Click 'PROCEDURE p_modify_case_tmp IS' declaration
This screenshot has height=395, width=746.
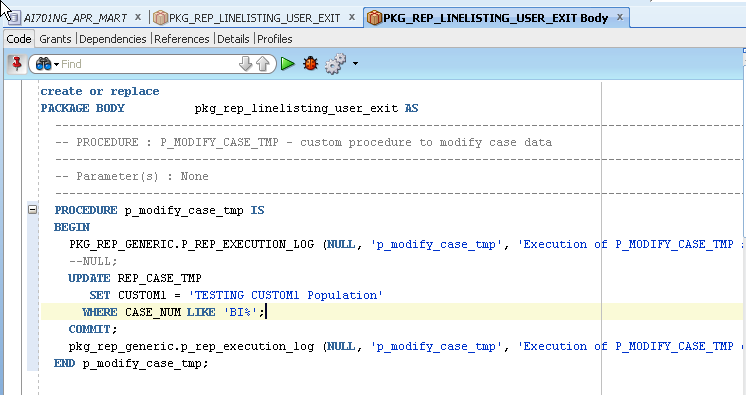tap(159, 210)
